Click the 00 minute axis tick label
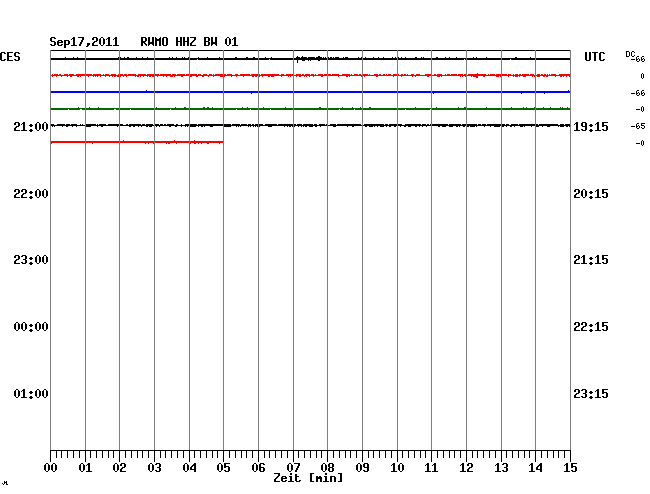 point(51,468)
